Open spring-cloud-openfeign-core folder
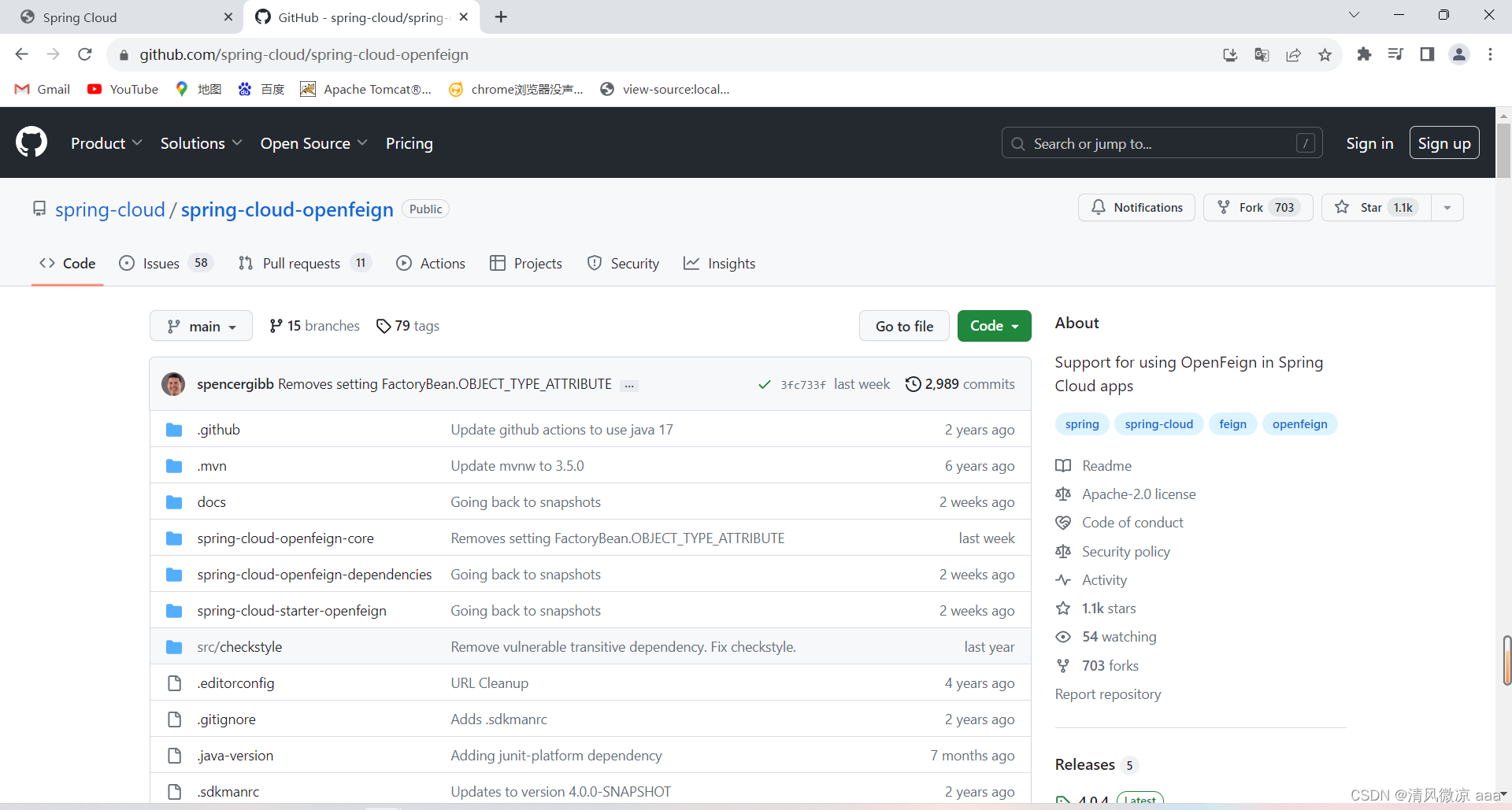Image resolution: width=1512 pixels, height=810 pixels. point(286,538)
